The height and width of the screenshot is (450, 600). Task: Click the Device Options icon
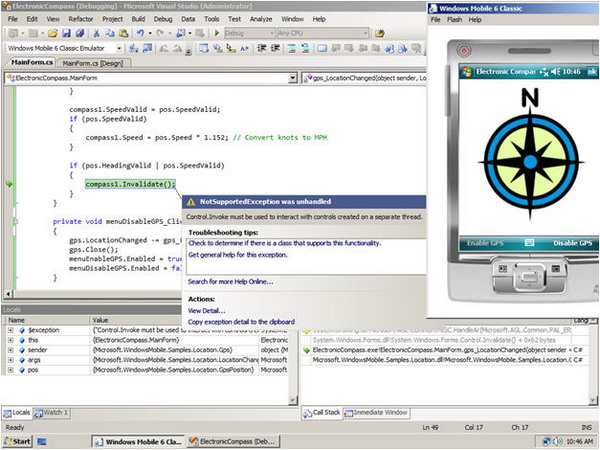tap(147, 48)
